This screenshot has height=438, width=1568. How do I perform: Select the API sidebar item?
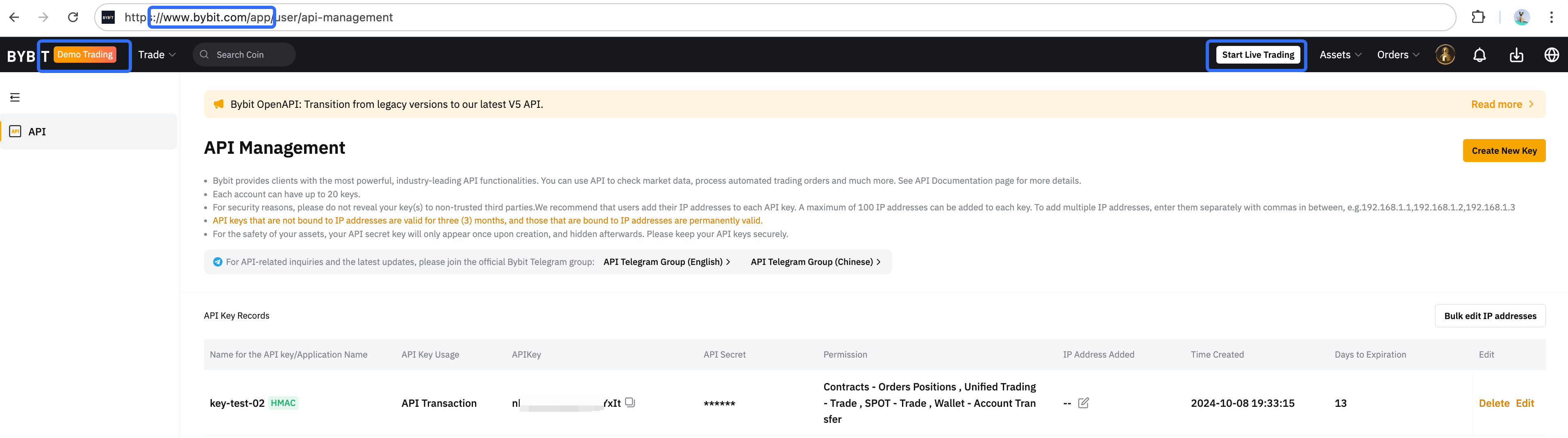89,132
